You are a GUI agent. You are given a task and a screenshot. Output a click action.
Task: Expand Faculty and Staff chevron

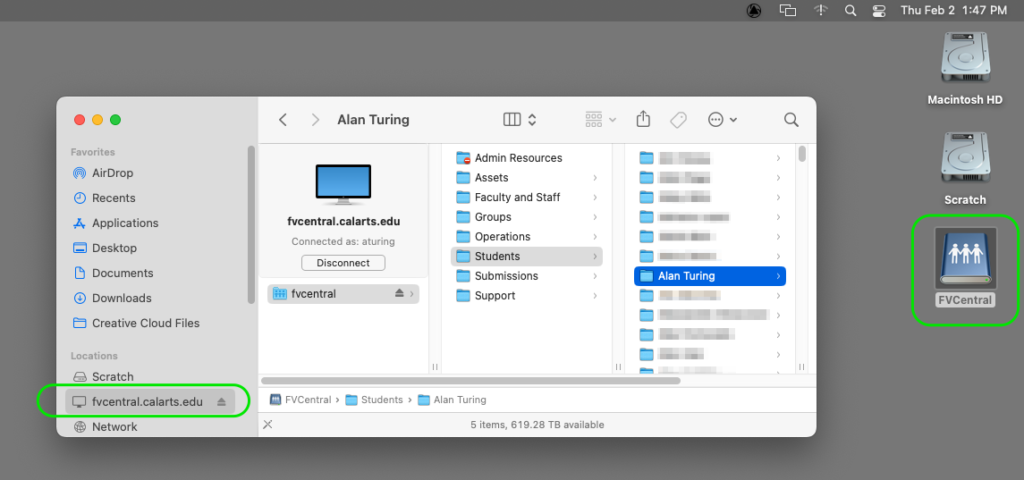point(595,197)
